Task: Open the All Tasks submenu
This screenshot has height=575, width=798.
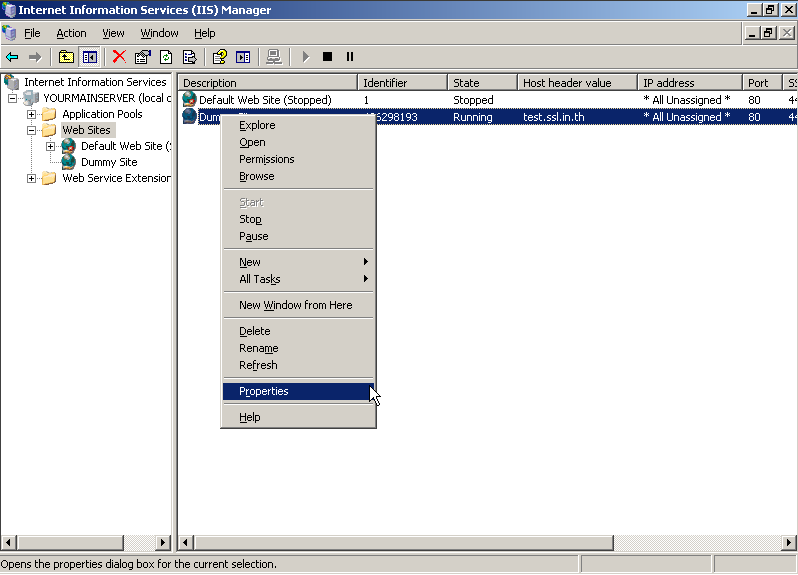Action: pyautogui.click(x=260, y=279)
